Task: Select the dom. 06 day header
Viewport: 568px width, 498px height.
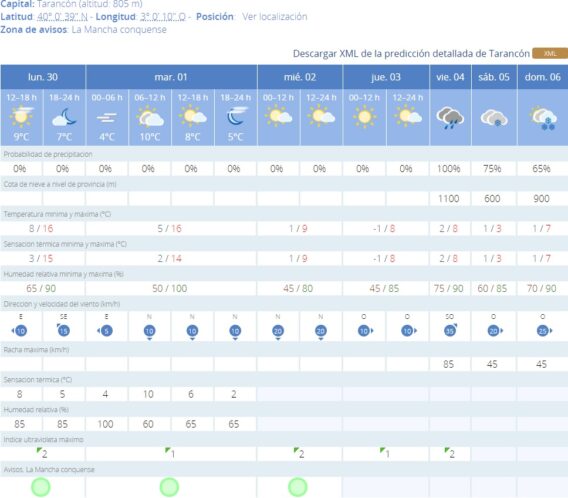Action: (x=543, y=77)
